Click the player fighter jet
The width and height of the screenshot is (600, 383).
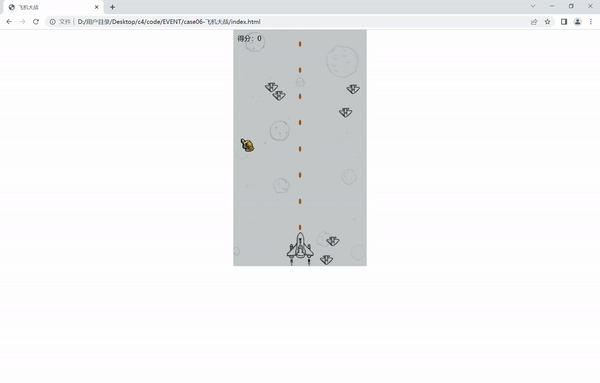[x=300, y=249]
